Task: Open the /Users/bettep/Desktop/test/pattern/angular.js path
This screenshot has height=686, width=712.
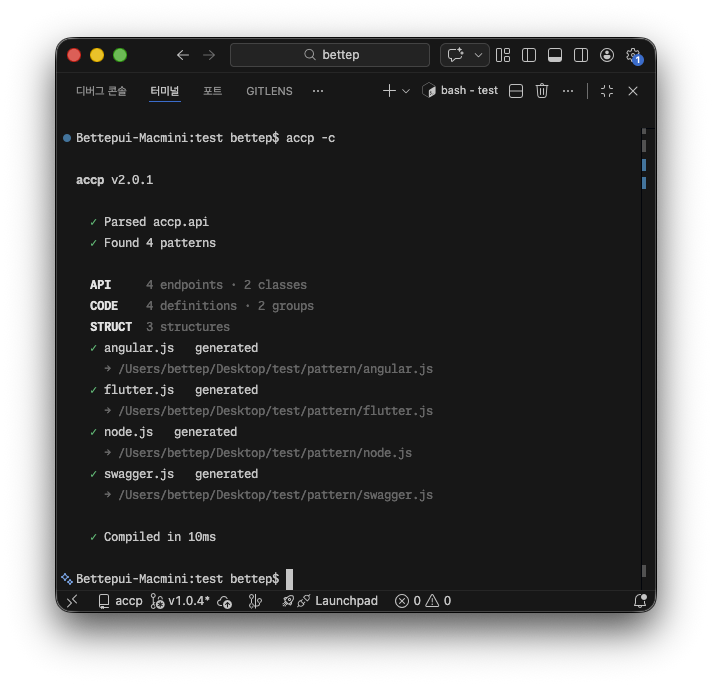Action: coord(275,369)
